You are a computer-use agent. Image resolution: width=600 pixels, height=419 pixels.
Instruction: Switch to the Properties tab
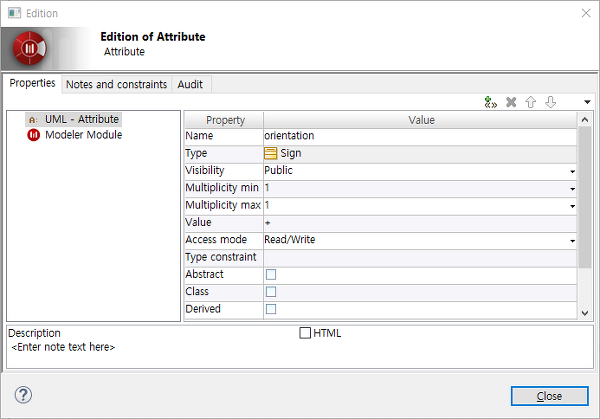(32, 83)
